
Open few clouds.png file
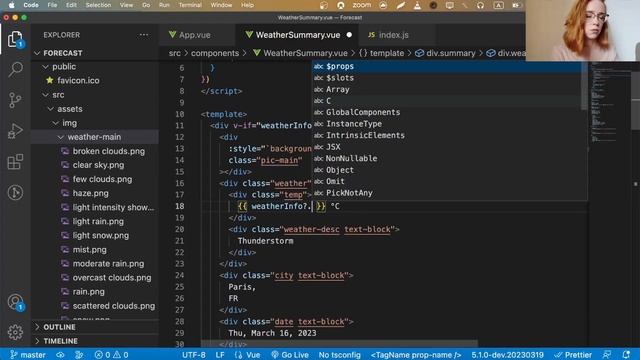point(95,179)
